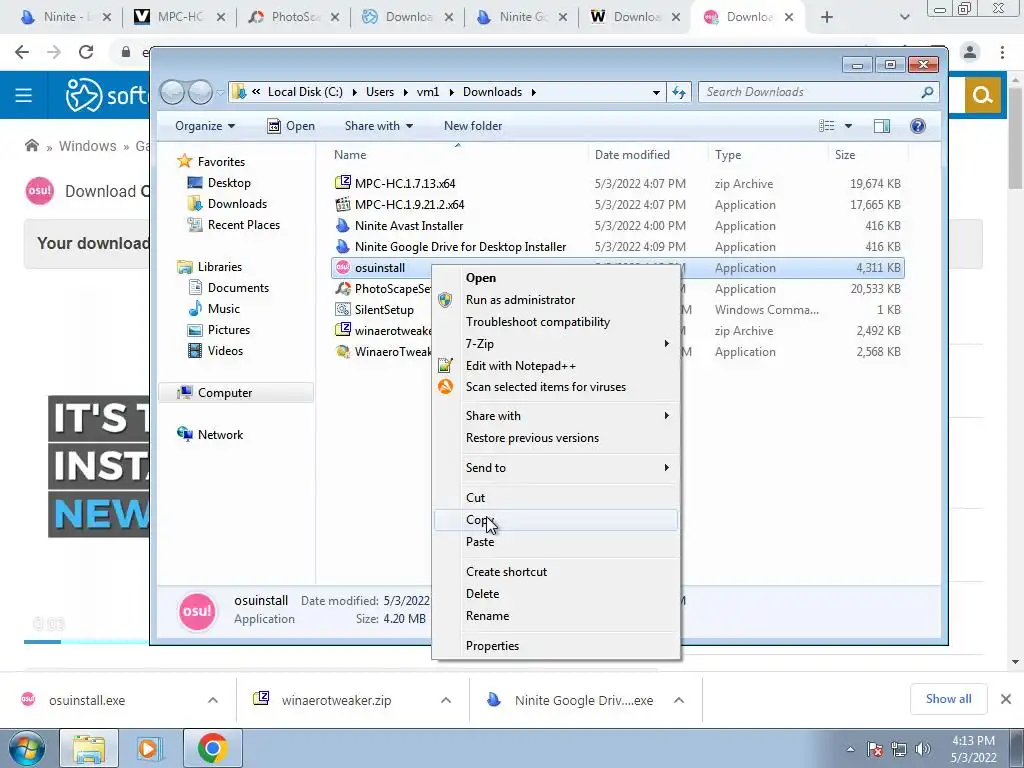This screenshot has height=768, width=1024.
Task: Click Chrome reload page icon
Action: point(86,52)
